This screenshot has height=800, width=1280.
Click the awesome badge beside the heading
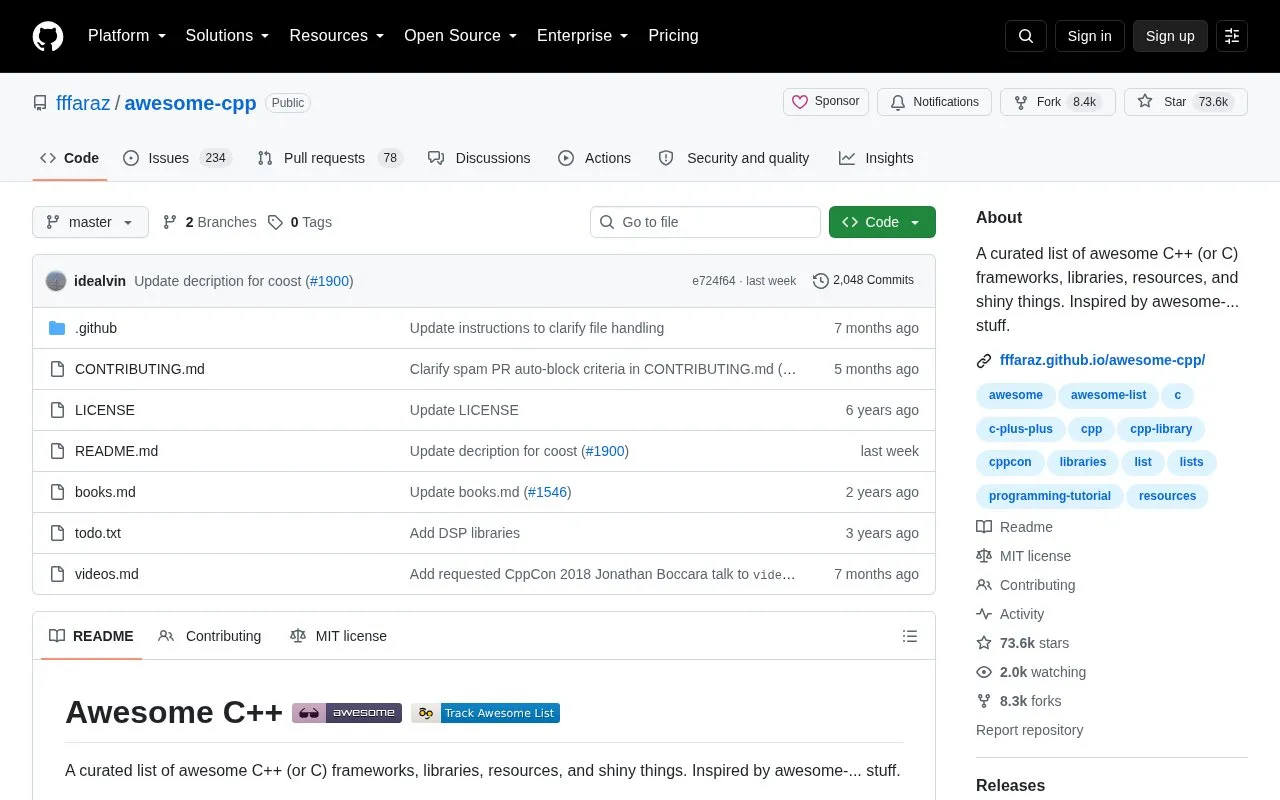[347, 713]
